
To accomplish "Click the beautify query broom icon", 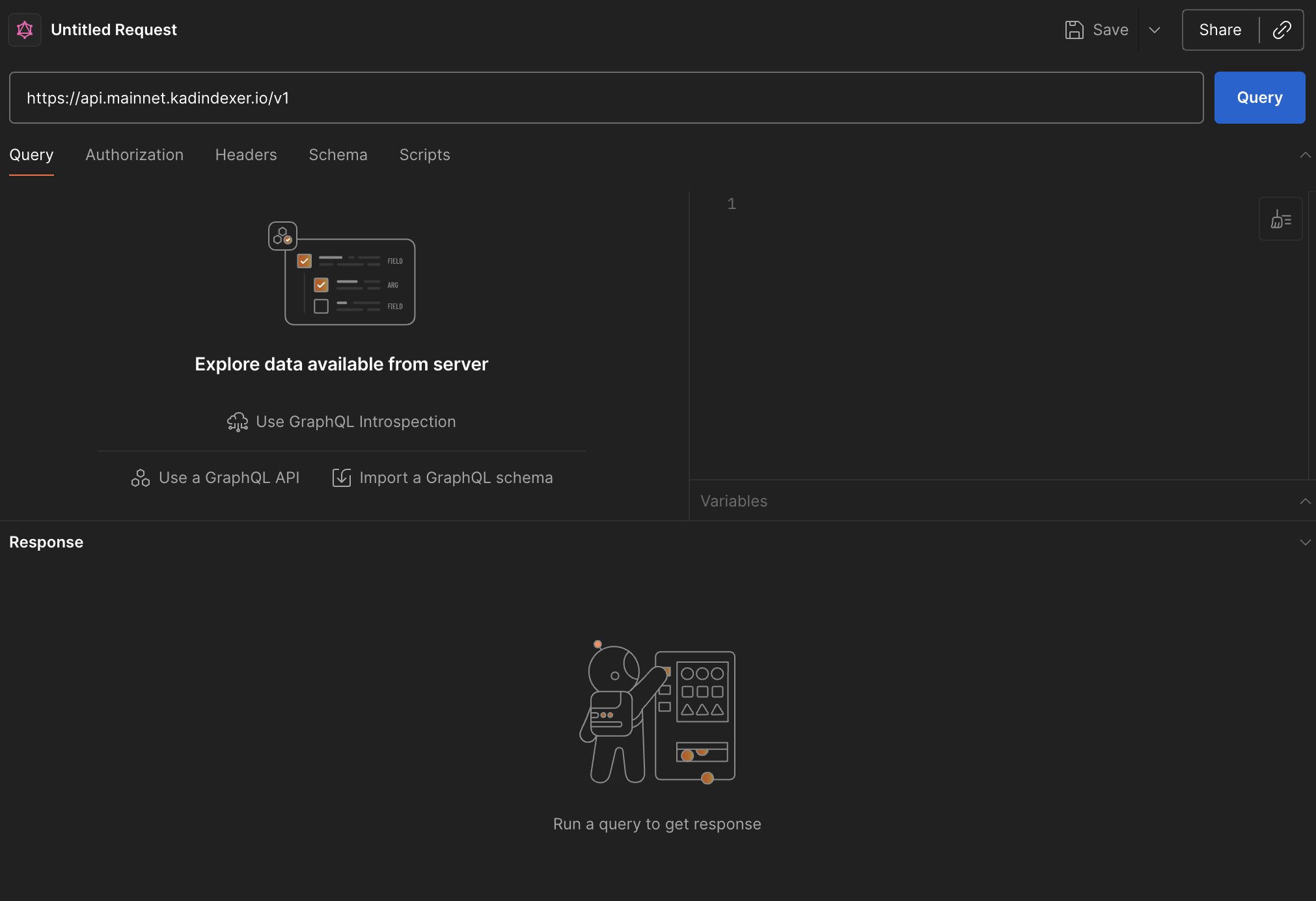I will (x=1280, y=219).
